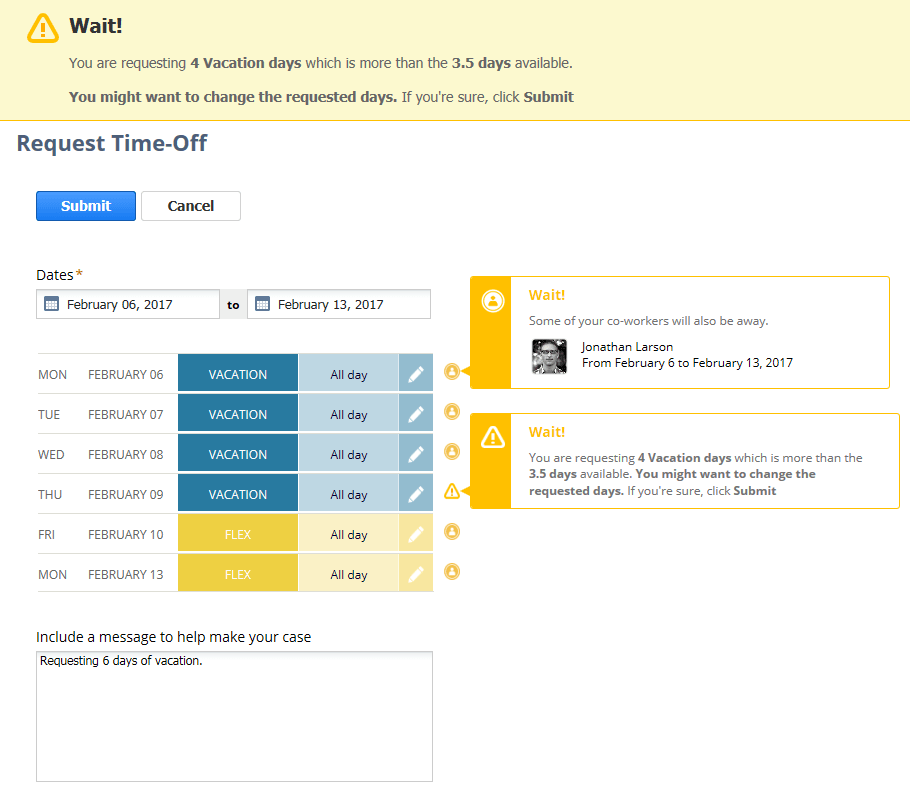The image size is (910, 812).
Task: Click the February 13, 2017 end date field
Action: pos(339,304)
